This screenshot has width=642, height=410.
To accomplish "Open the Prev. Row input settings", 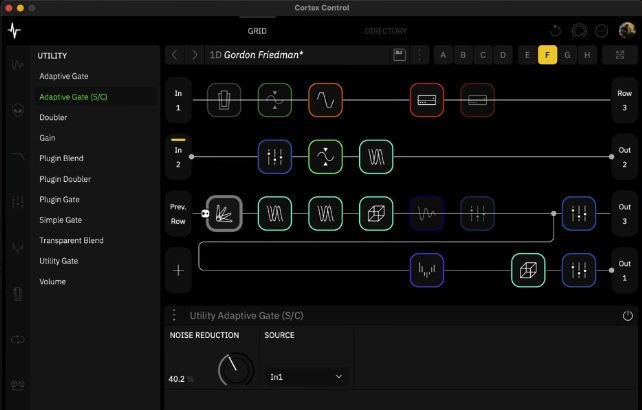I will click(x=178, y=214).
